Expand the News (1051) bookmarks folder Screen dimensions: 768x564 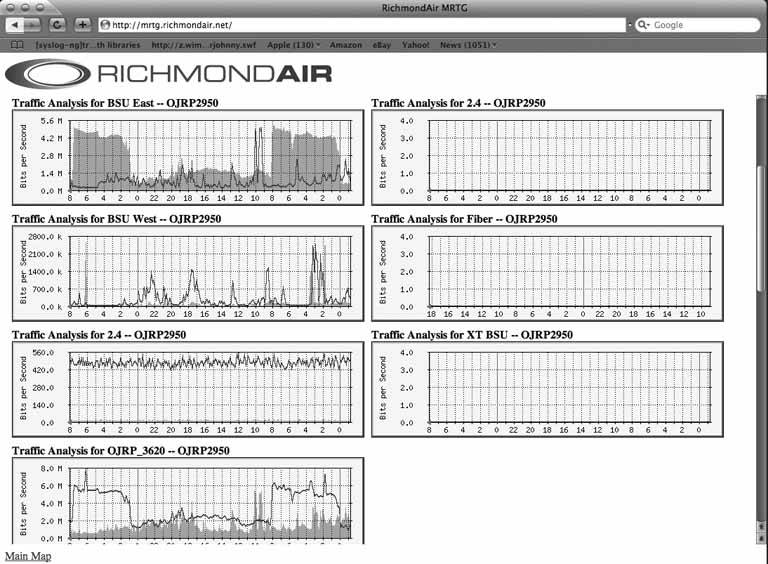click(468, 45)
